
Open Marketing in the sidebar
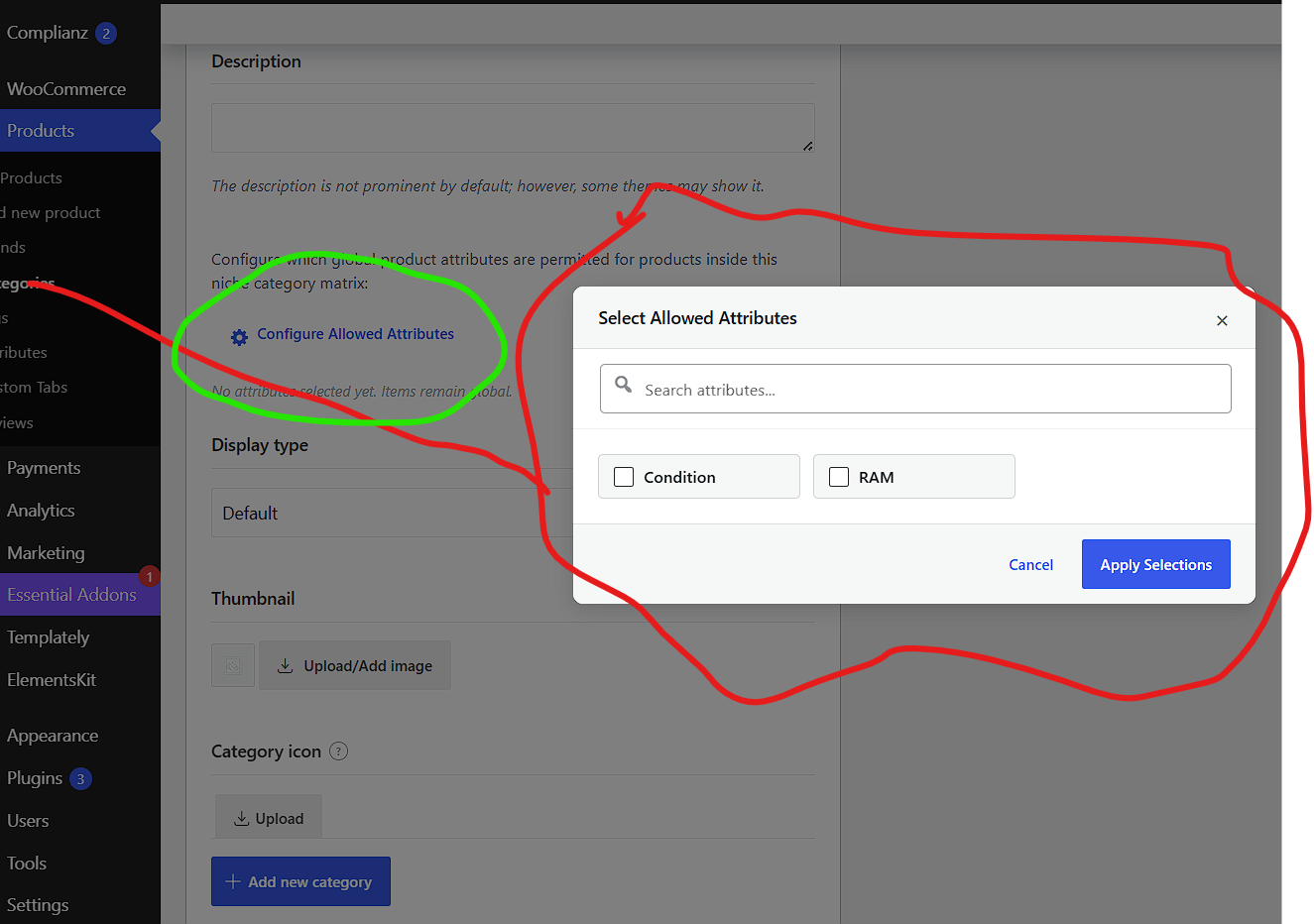[46, 553]
